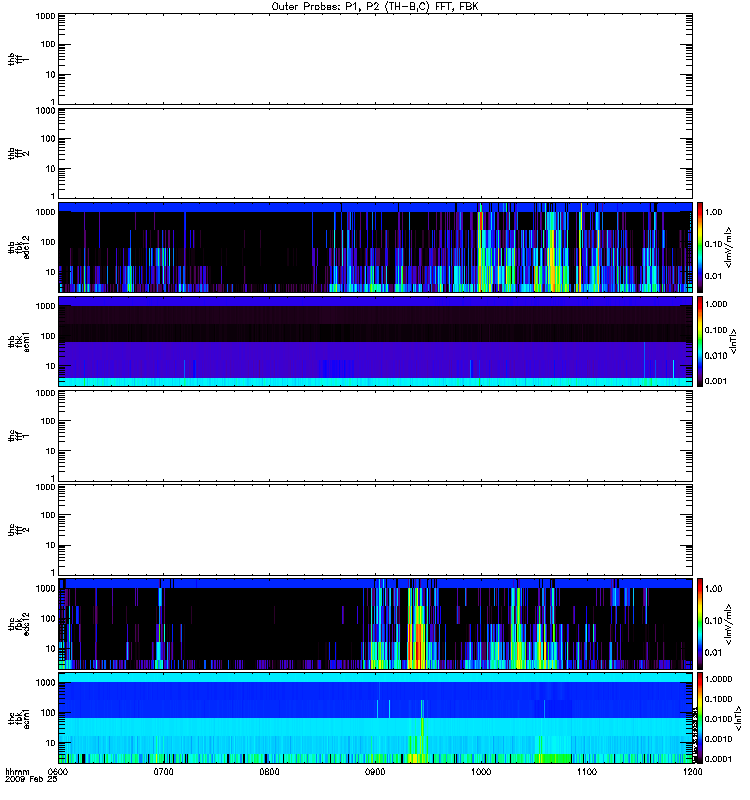
Task: Click the 1.0000 tick on thc scm1 color bar
Action: tap(718, 679)
